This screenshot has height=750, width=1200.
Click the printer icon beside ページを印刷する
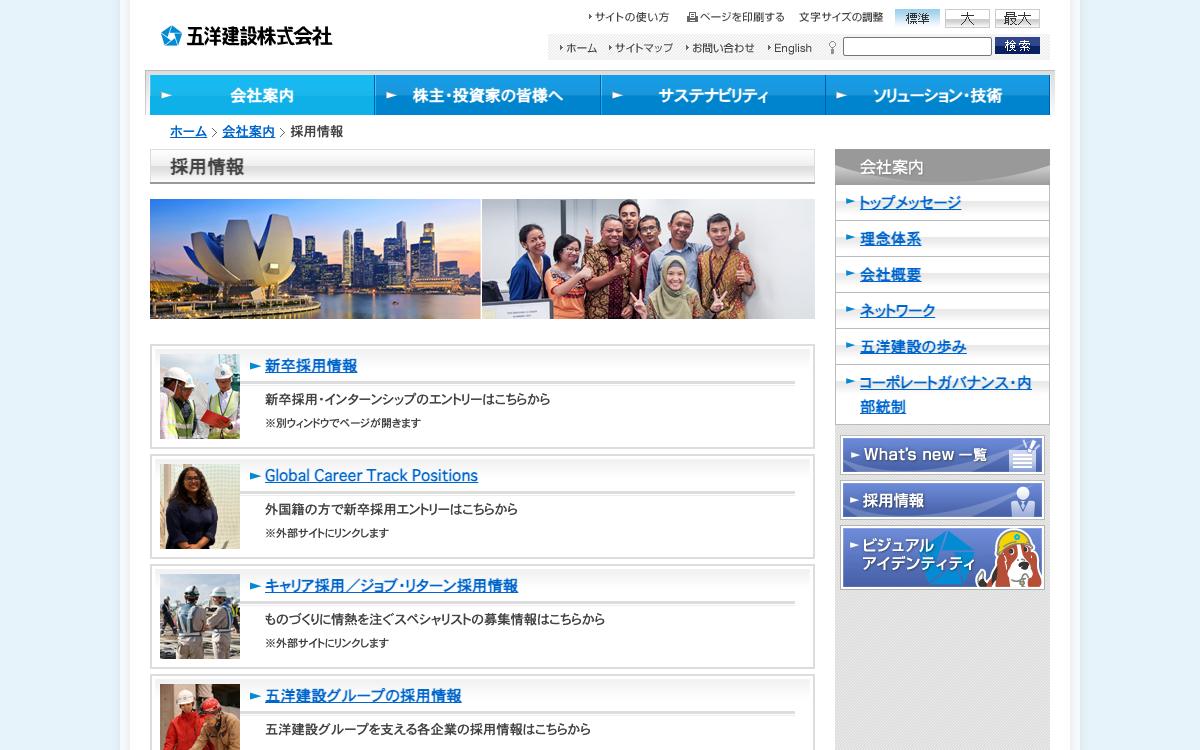(692, 17)
